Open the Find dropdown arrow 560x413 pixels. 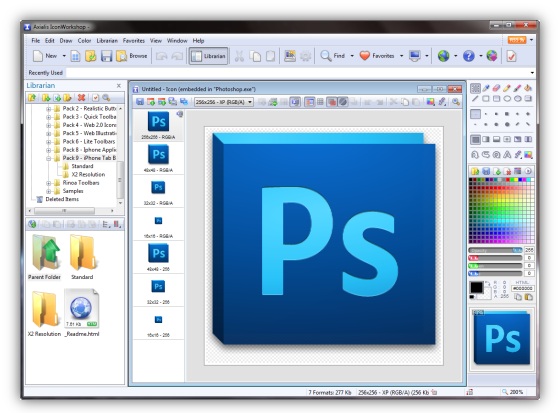point(352,56)
